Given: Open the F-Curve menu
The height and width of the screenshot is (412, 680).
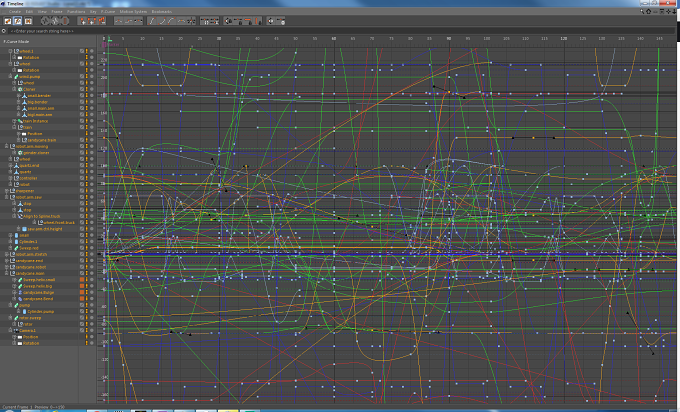Looking at the screenshot, I should point(108,11).
